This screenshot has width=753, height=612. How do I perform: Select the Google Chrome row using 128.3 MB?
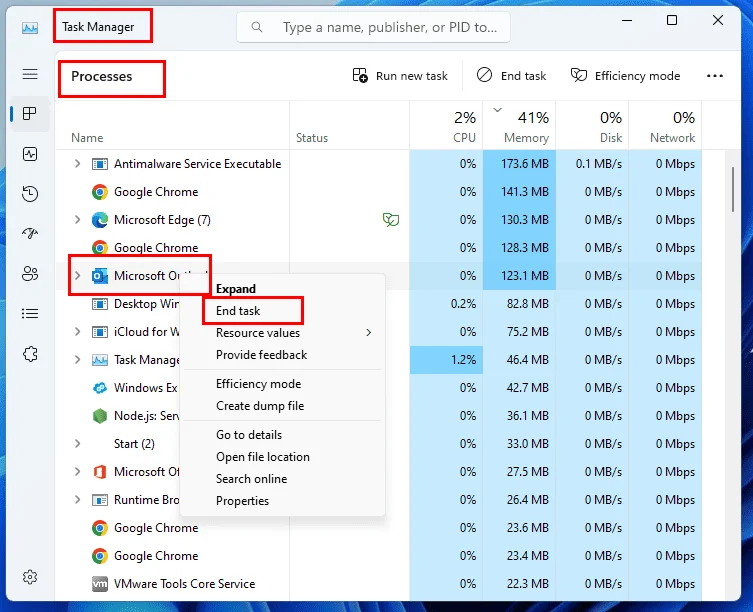[378, 248]
